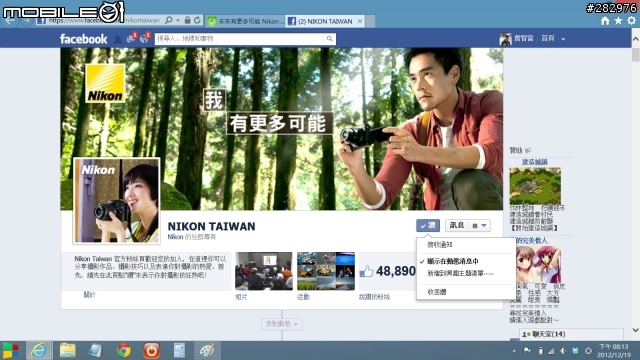This screenshot has height=360, width=640.
Task: Close the NIKON TAIWAN tab
Action: 360,21
